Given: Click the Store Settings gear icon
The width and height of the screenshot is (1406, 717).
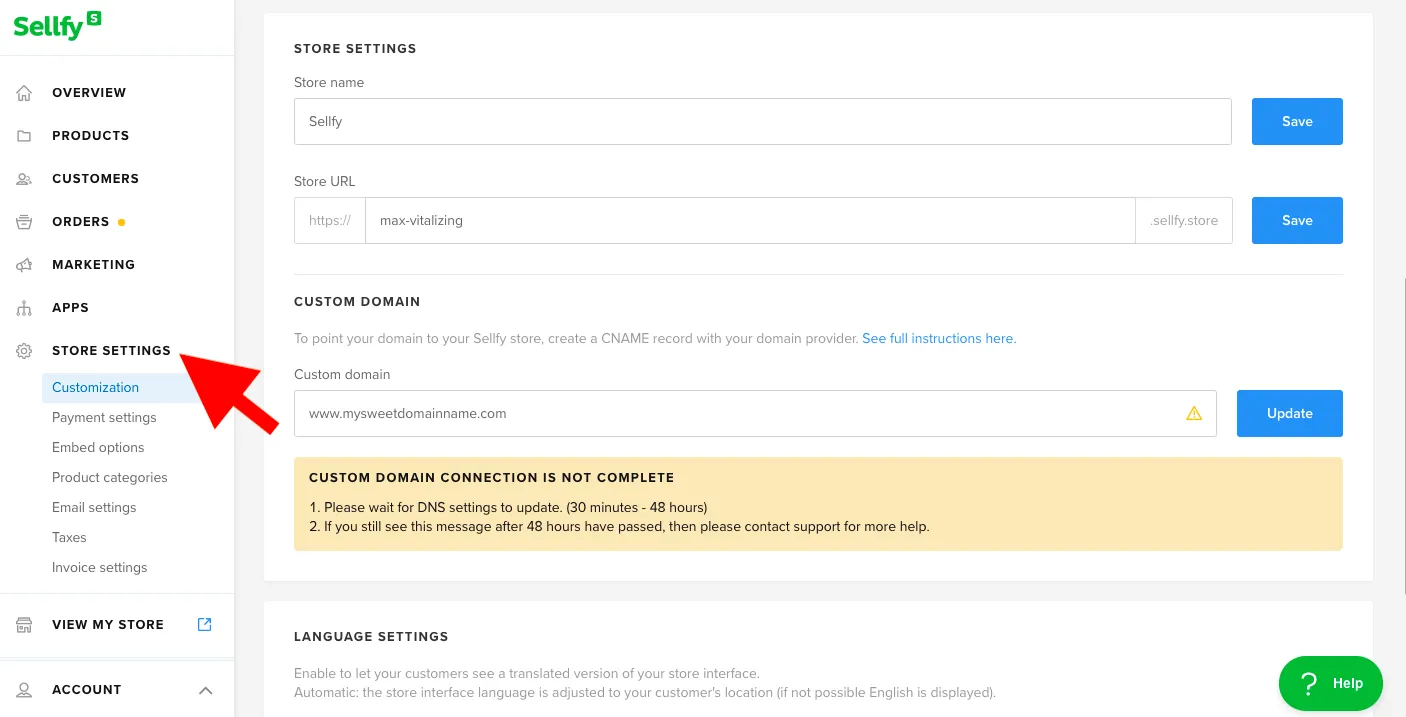Looking at the screenshot, I should pos(25,351).
